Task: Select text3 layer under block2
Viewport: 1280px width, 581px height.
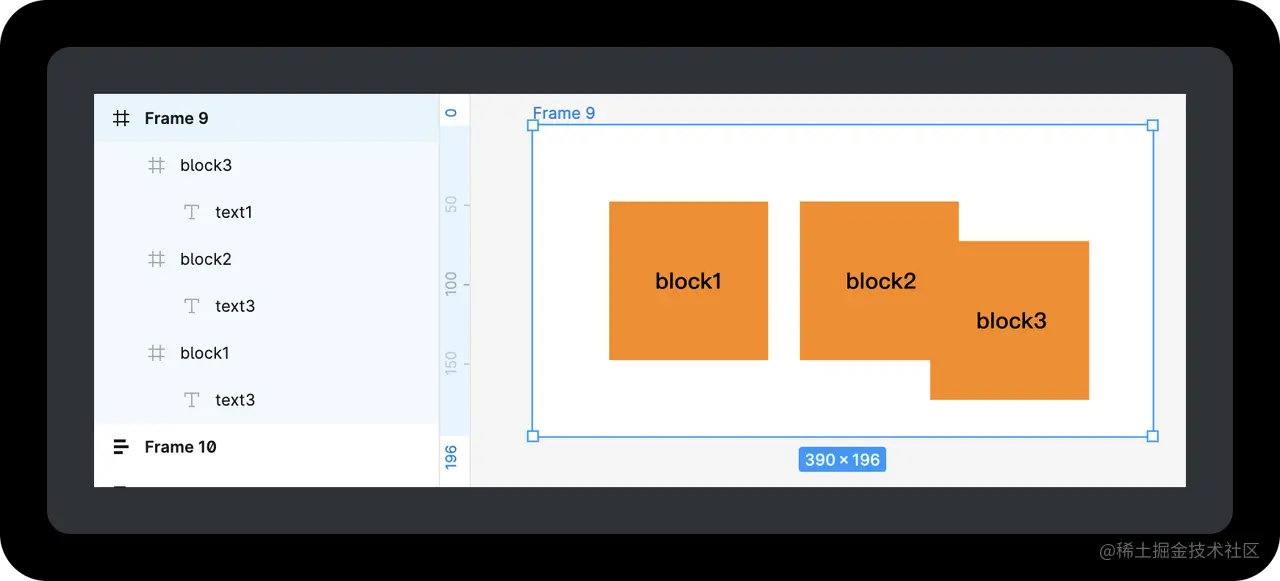Action: 266,306
